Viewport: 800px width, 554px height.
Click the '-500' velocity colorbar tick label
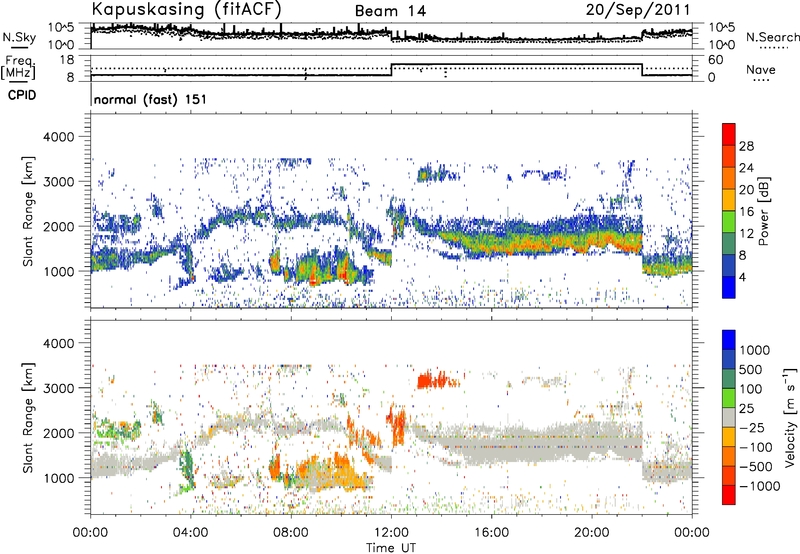click(x=756, y=466)
